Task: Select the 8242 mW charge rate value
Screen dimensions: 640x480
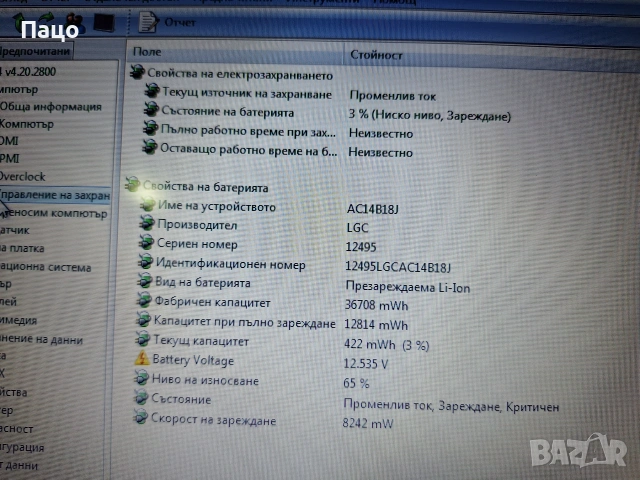Action: coord(368,423)
